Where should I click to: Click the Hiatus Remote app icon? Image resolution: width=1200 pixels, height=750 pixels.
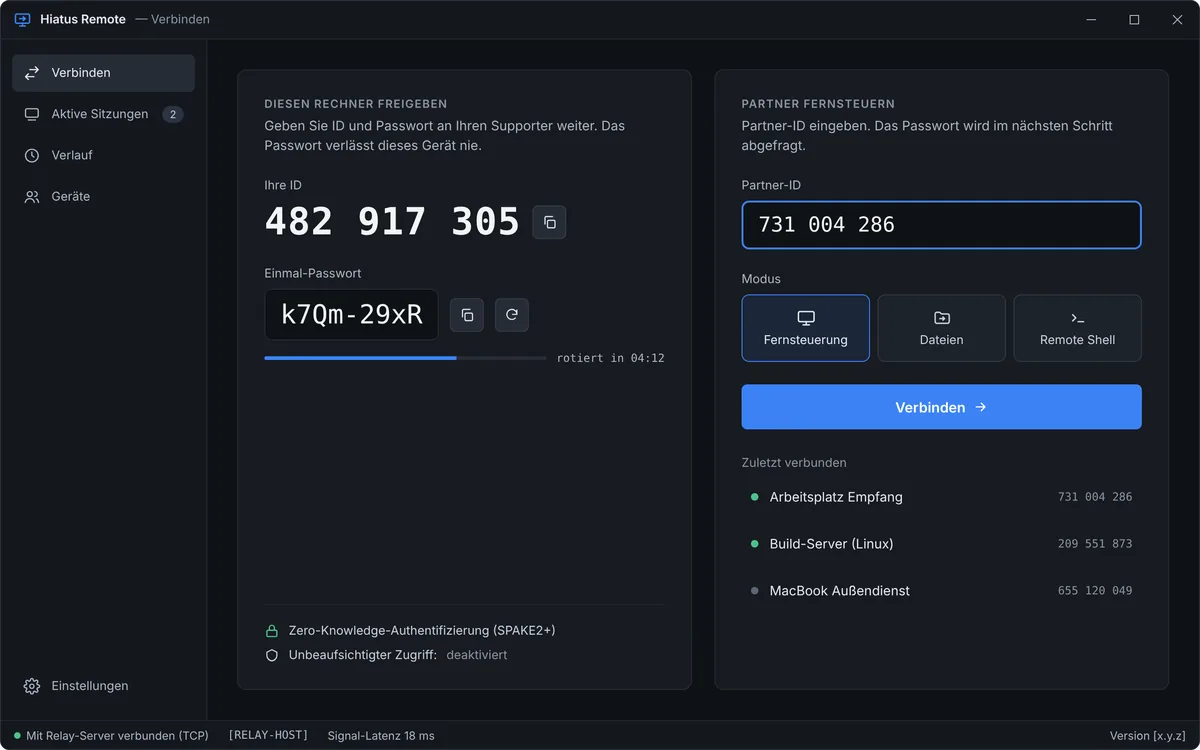click(22, 19)
